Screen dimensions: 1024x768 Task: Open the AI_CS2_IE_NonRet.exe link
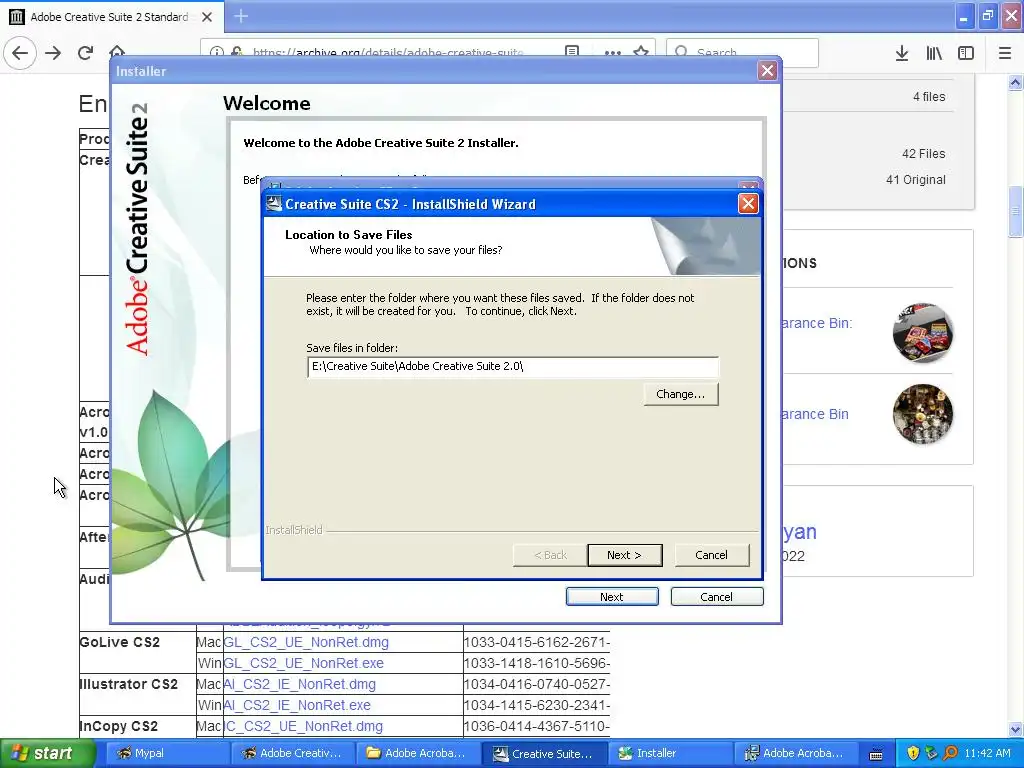[x=297, y=705]
